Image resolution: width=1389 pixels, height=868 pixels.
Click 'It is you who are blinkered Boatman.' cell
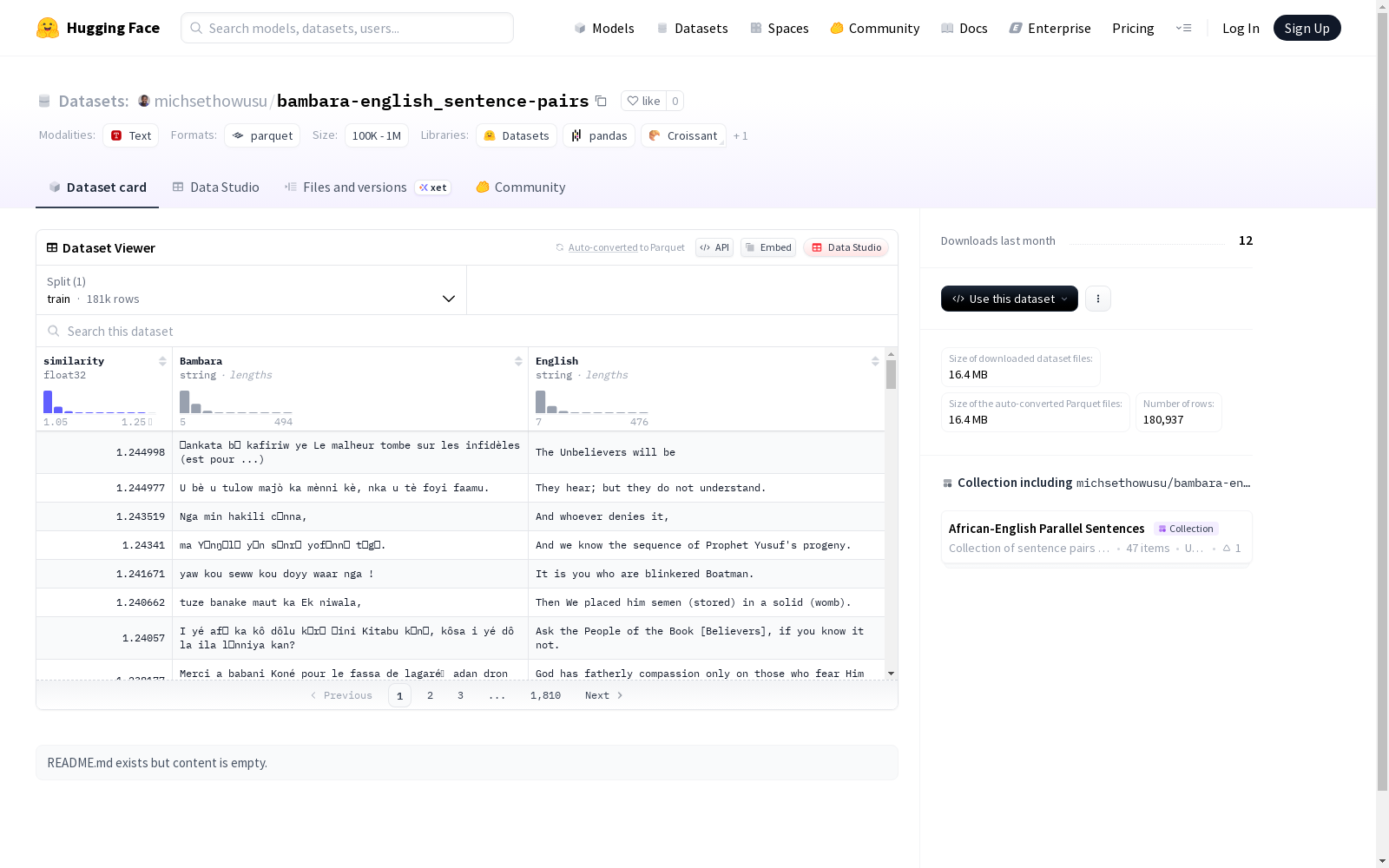[x=707, y=574]
